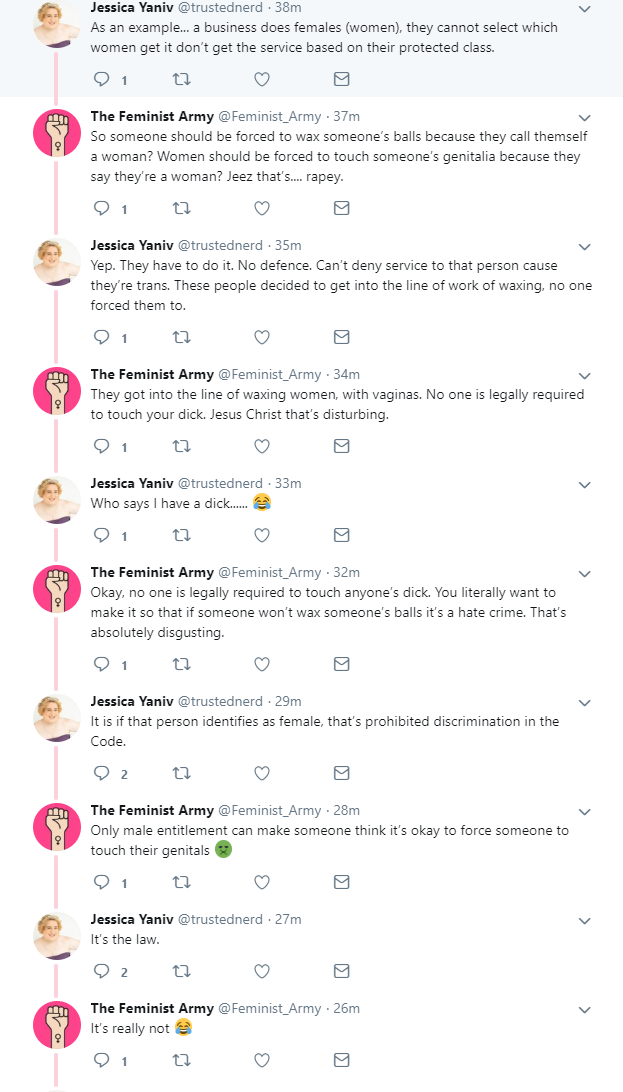The image size is (623, 1092).
Task: Open options caret on the 26m tweet
Action: (585, 1009)
